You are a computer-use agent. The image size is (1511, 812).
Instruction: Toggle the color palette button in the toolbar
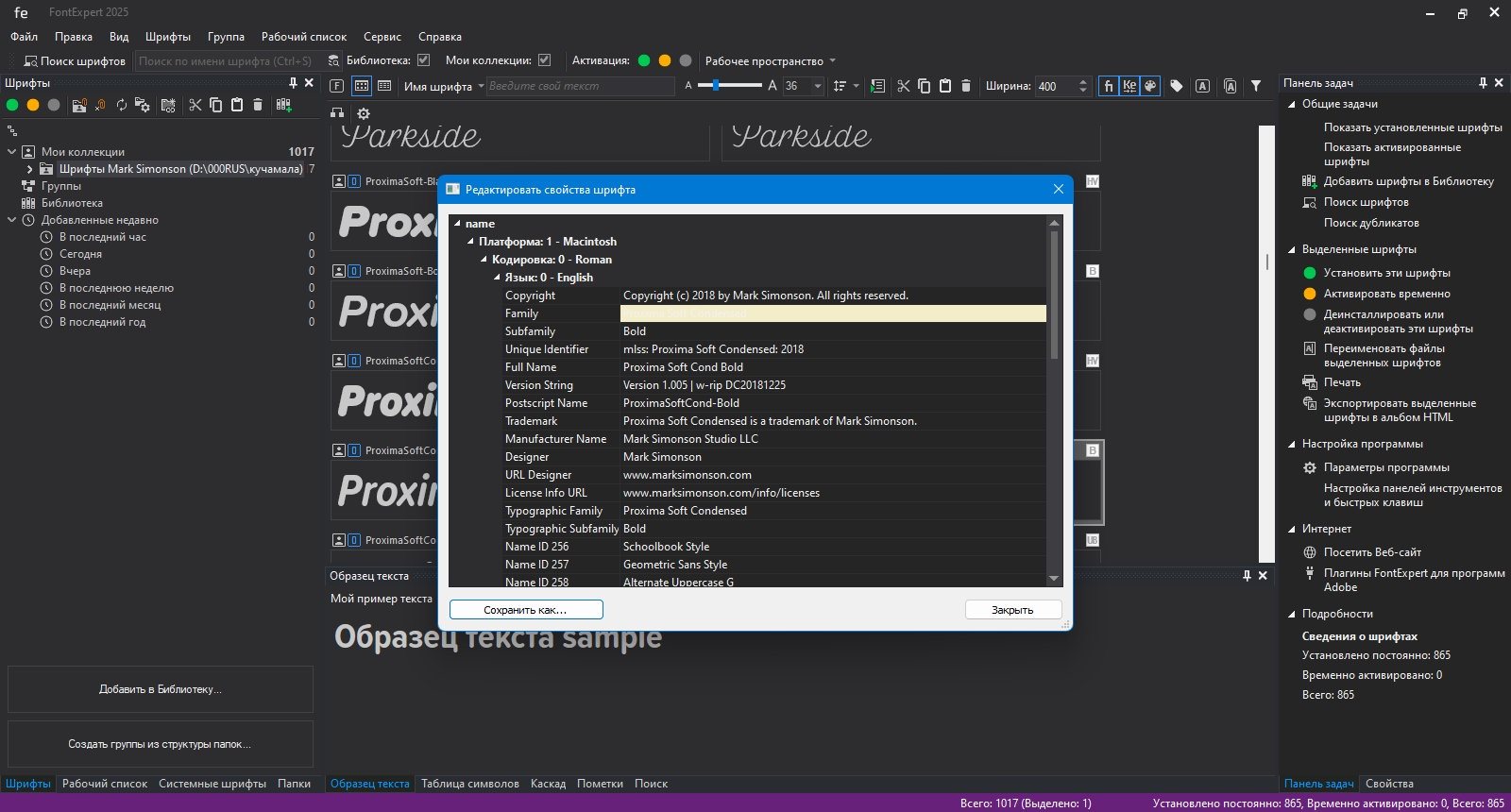[1150, 86]
